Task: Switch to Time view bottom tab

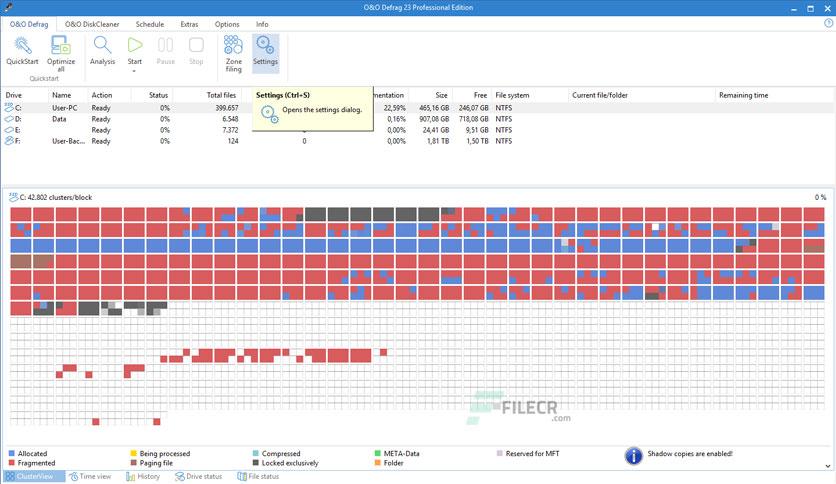Action: point(90,477)
